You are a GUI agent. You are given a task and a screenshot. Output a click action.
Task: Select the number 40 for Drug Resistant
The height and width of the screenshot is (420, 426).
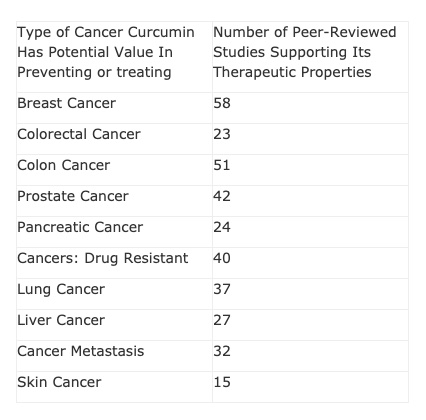(222, 258)
